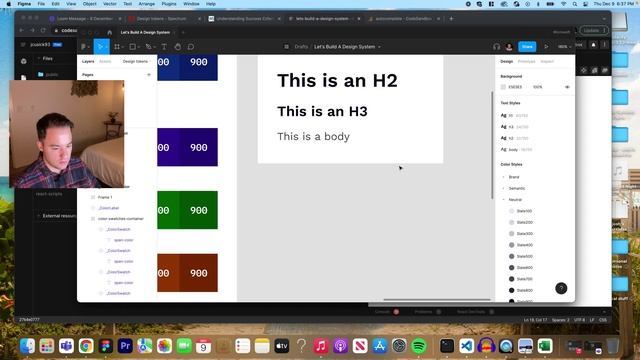Click the blue Share button
Viewport: 640px width, 360px height.
[x=527, y=47]
